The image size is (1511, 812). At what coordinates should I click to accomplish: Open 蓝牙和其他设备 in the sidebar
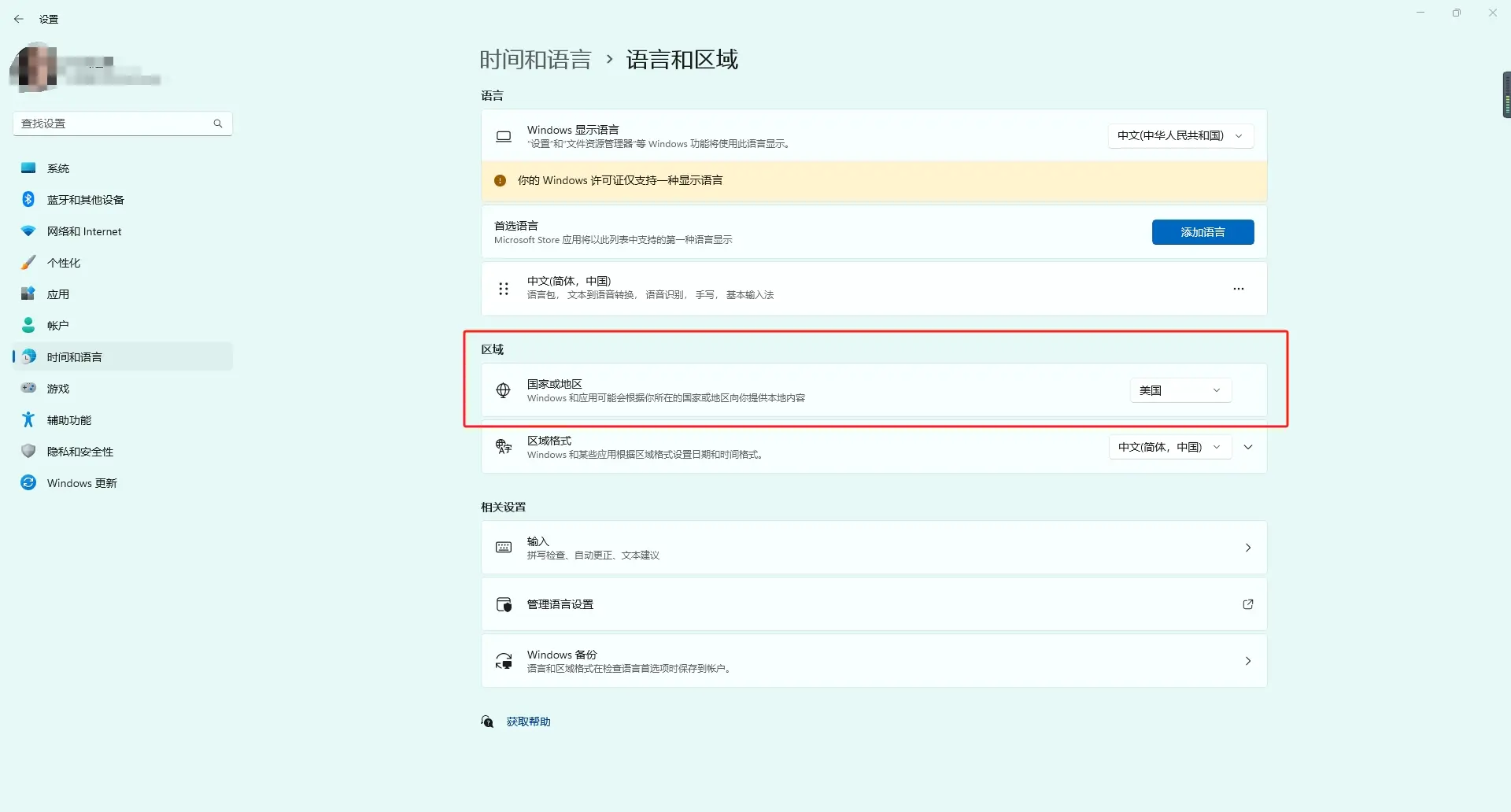123,199
